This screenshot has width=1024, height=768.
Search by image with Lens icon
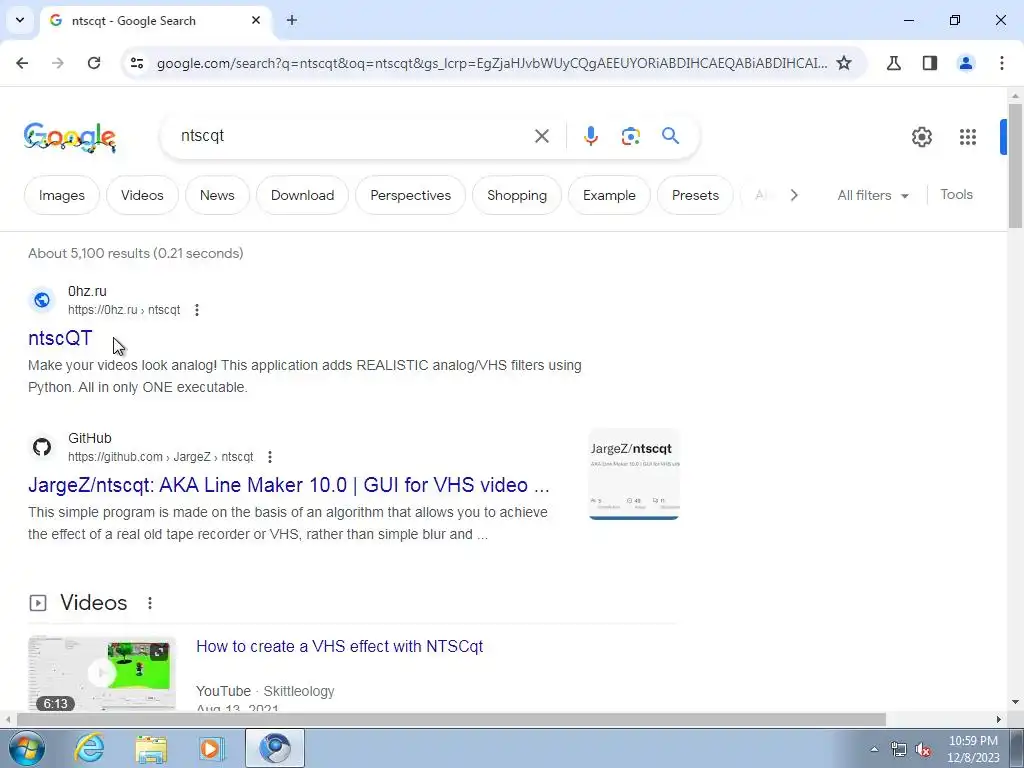coord(630,136)
